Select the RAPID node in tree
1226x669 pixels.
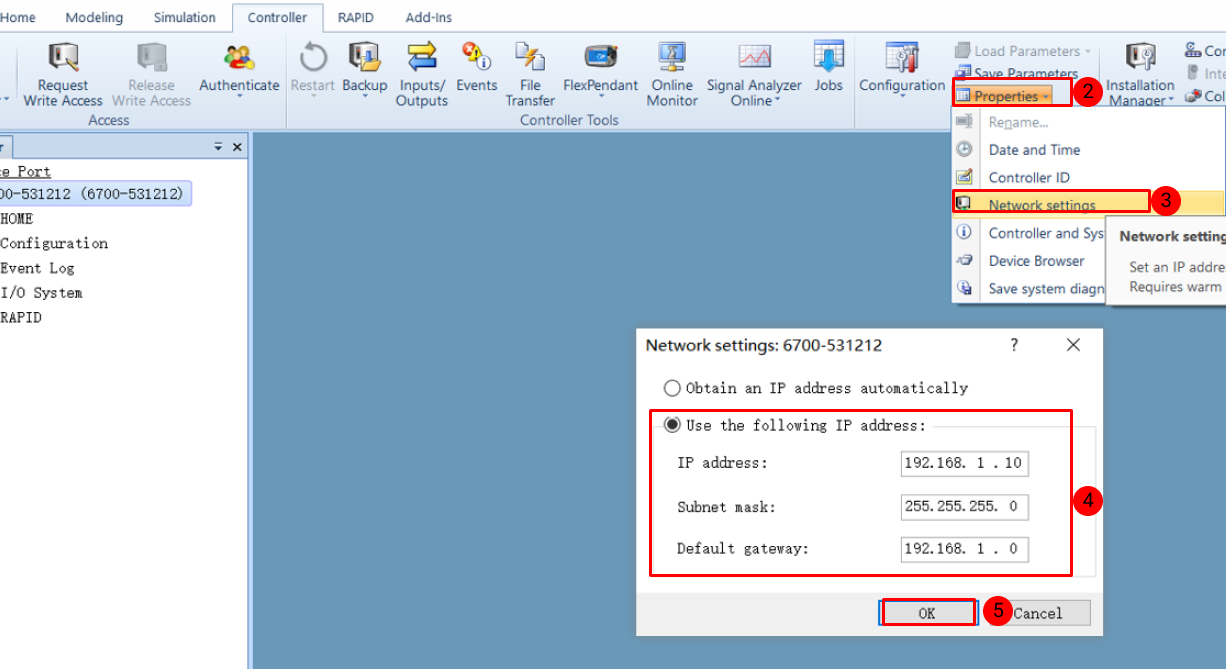tap(21, 318)
